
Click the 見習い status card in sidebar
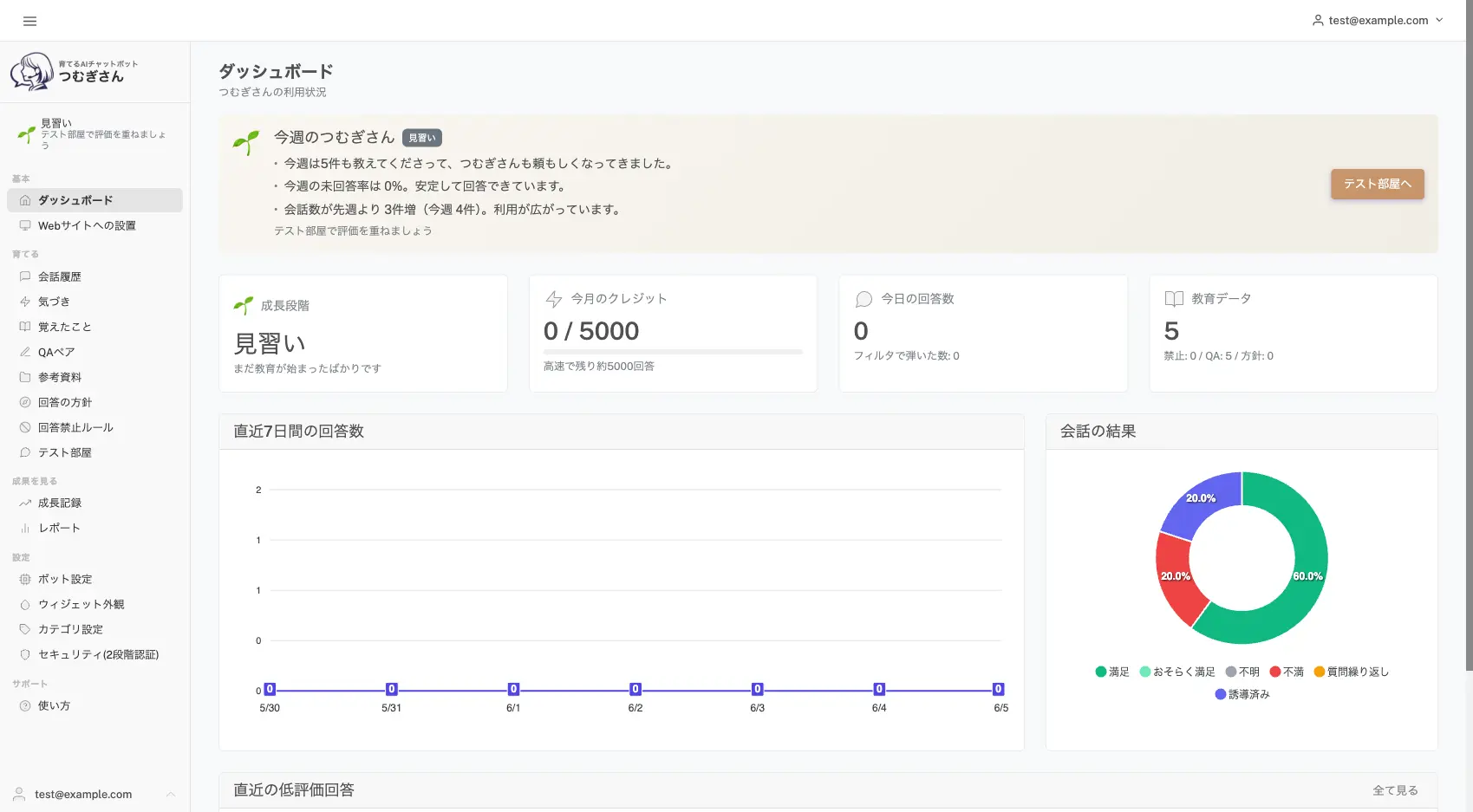[x=95, y=134]
